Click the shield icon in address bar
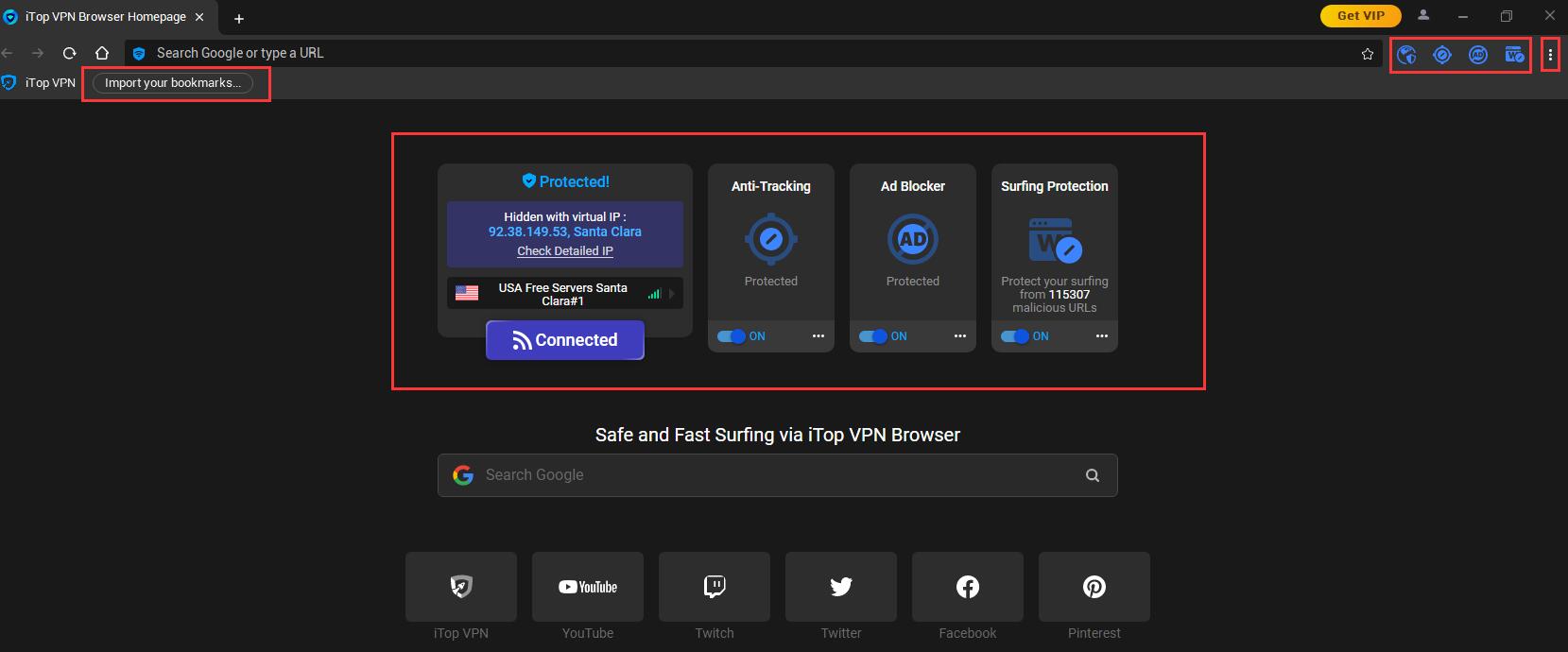The image size is (1568, 652). pyautogui.click(x=139, y=54)
